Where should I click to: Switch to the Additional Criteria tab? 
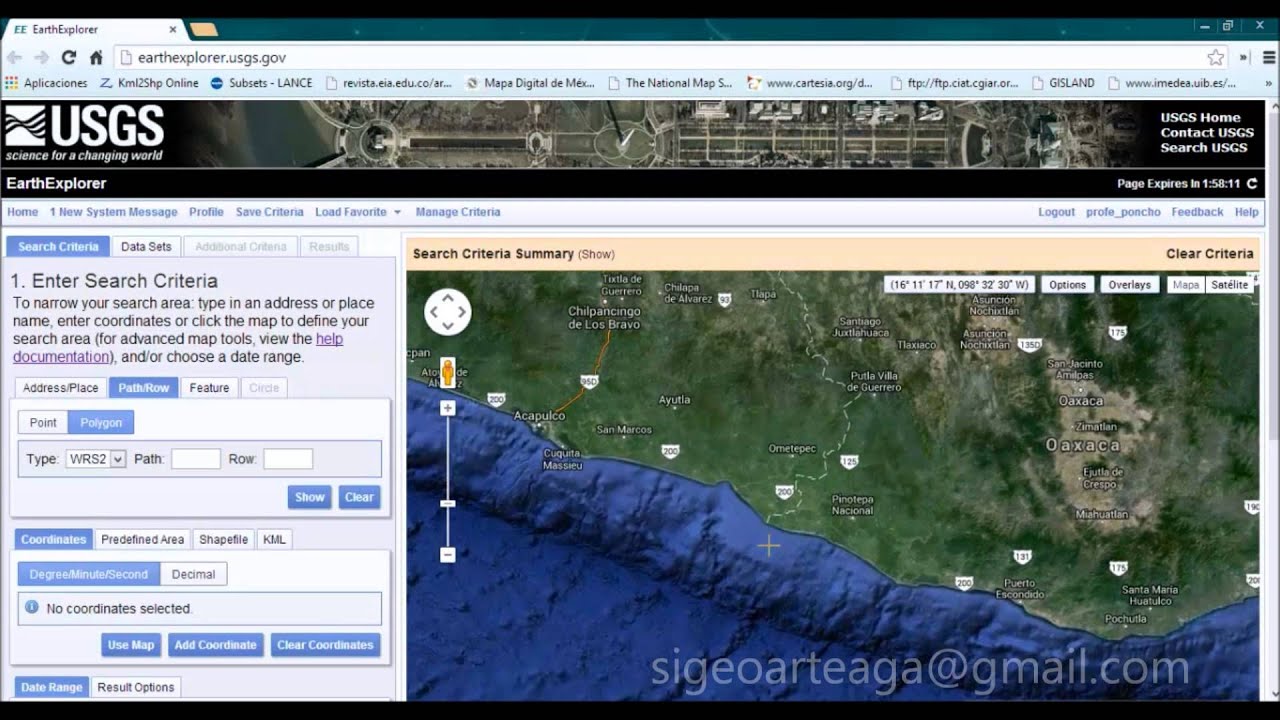coord(241,247)
